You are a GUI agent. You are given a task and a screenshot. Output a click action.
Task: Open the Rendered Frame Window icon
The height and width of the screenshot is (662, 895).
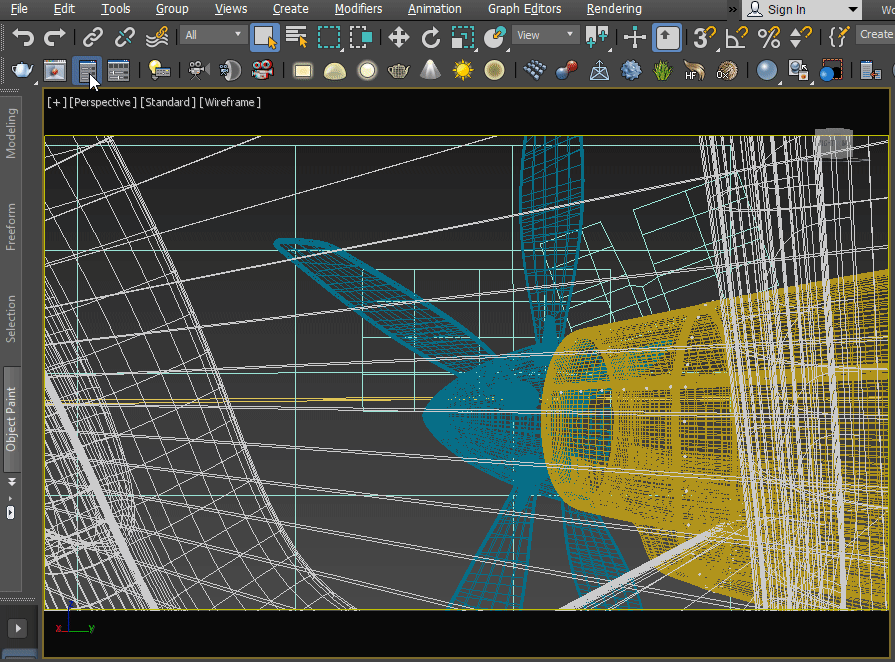pos(55,71)
